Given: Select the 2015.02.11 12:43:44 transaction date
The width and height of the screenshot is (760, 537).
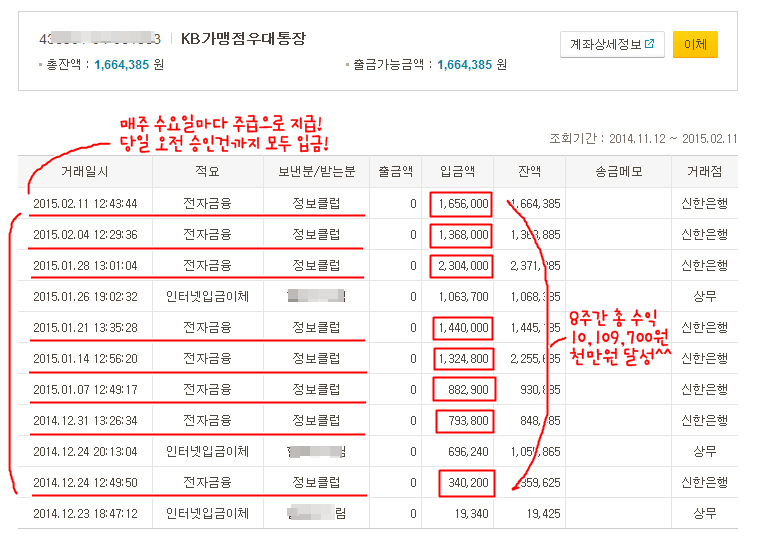Looking at the screenshot, I should tap(85, 204).
